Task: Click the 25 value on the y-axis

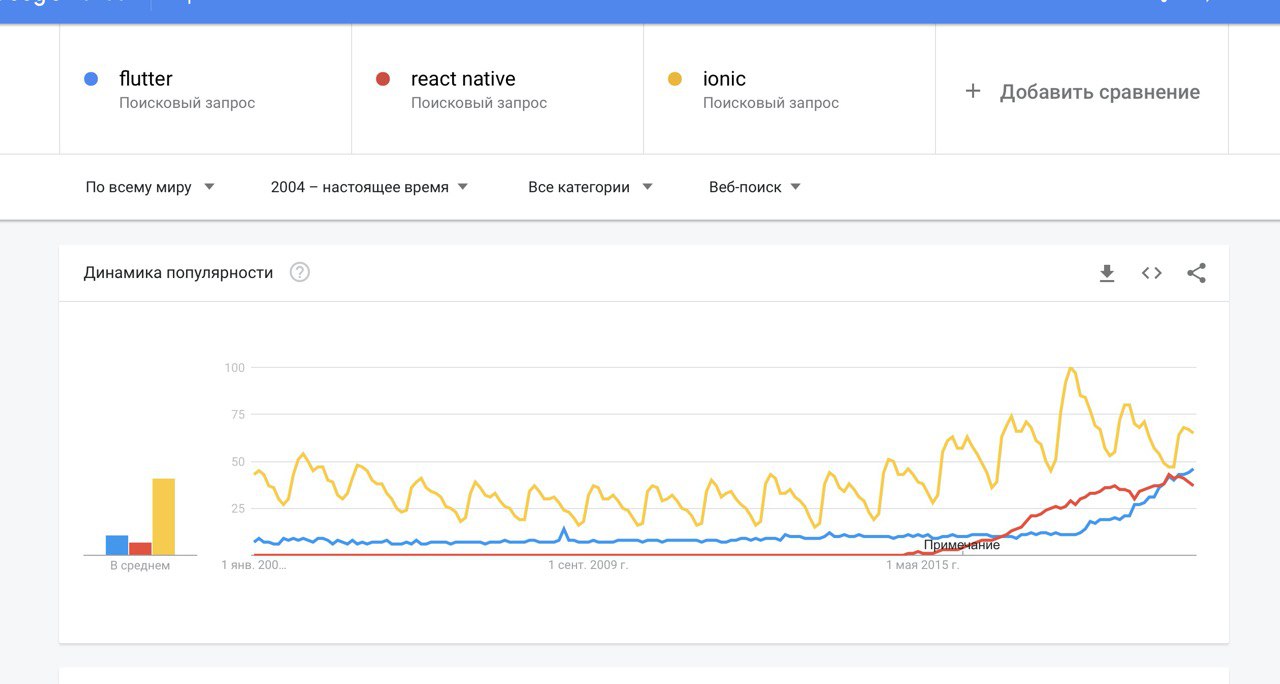Action: tap(238, 509)
